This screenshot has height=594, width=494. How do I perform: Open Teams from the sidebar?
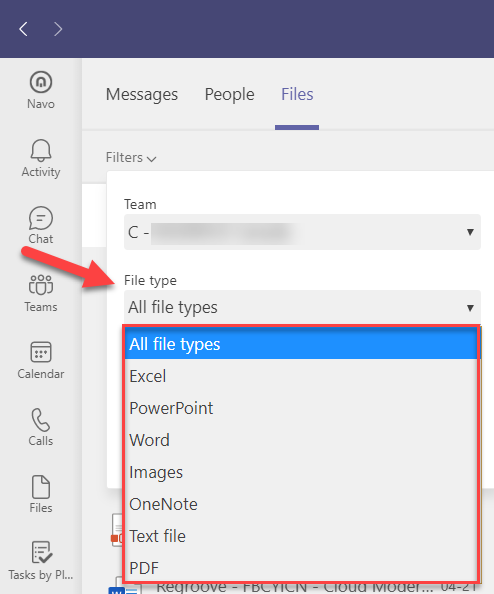tap(41, 293)
